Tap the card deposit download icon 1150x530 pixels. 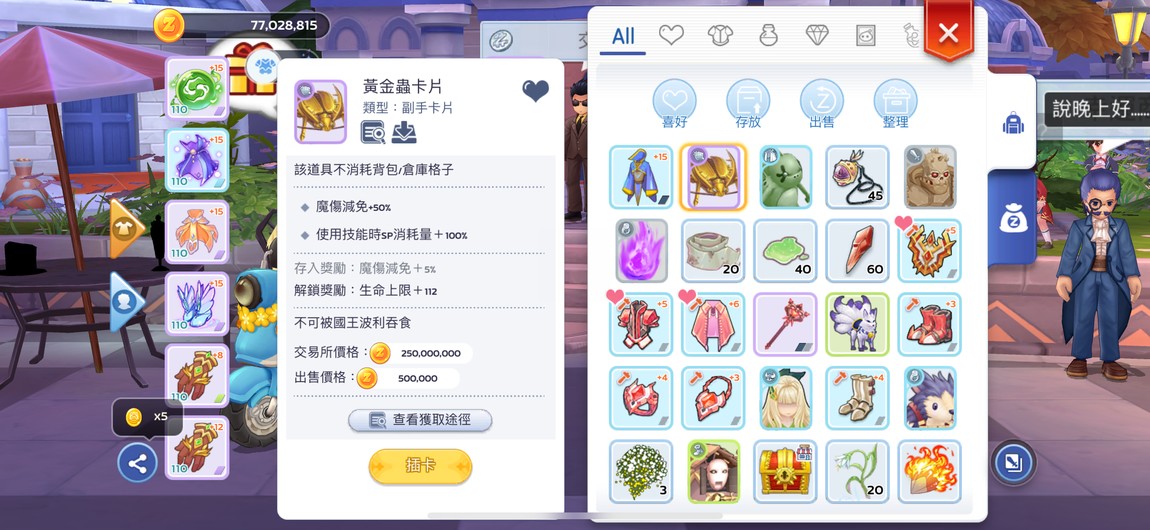point(403,132)
